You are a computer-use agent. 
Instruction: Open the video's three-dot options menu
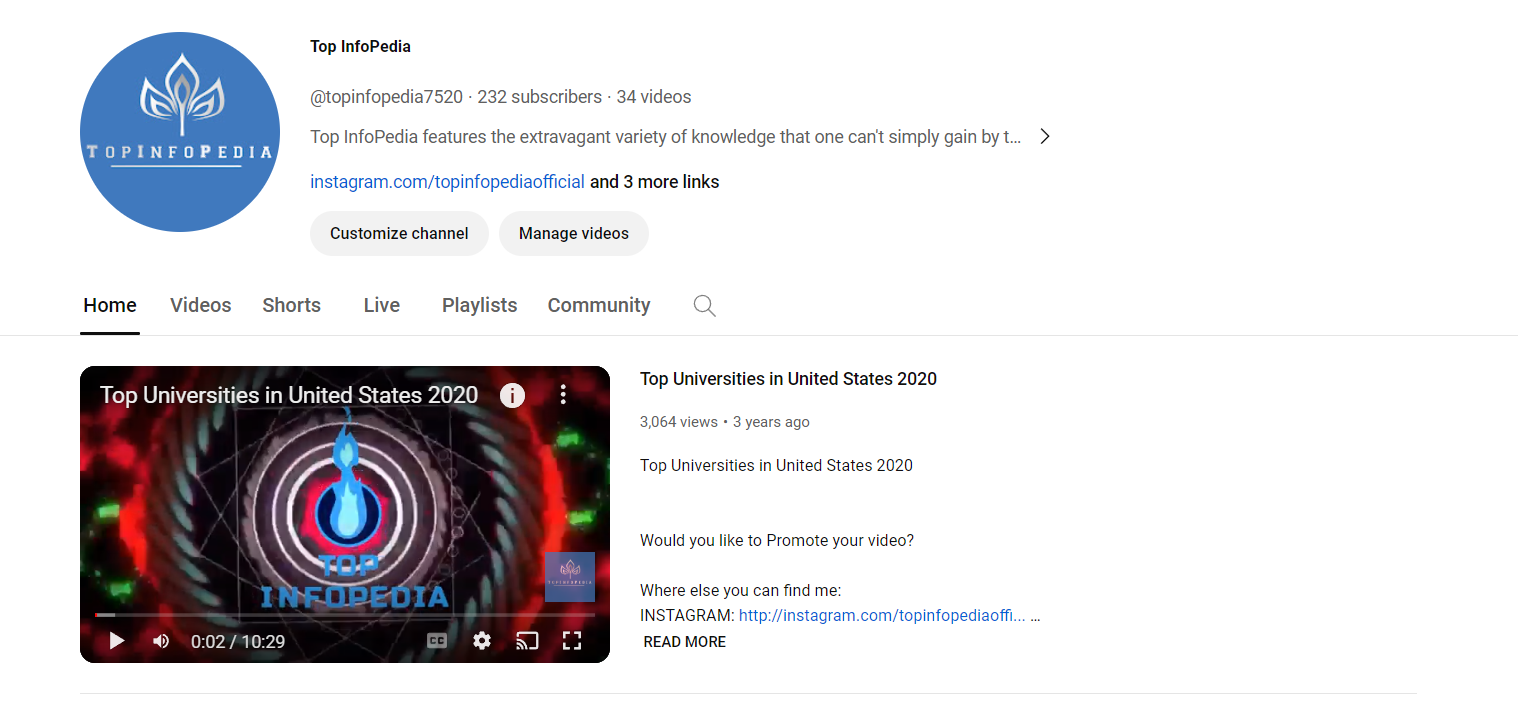tap(563, 395)
